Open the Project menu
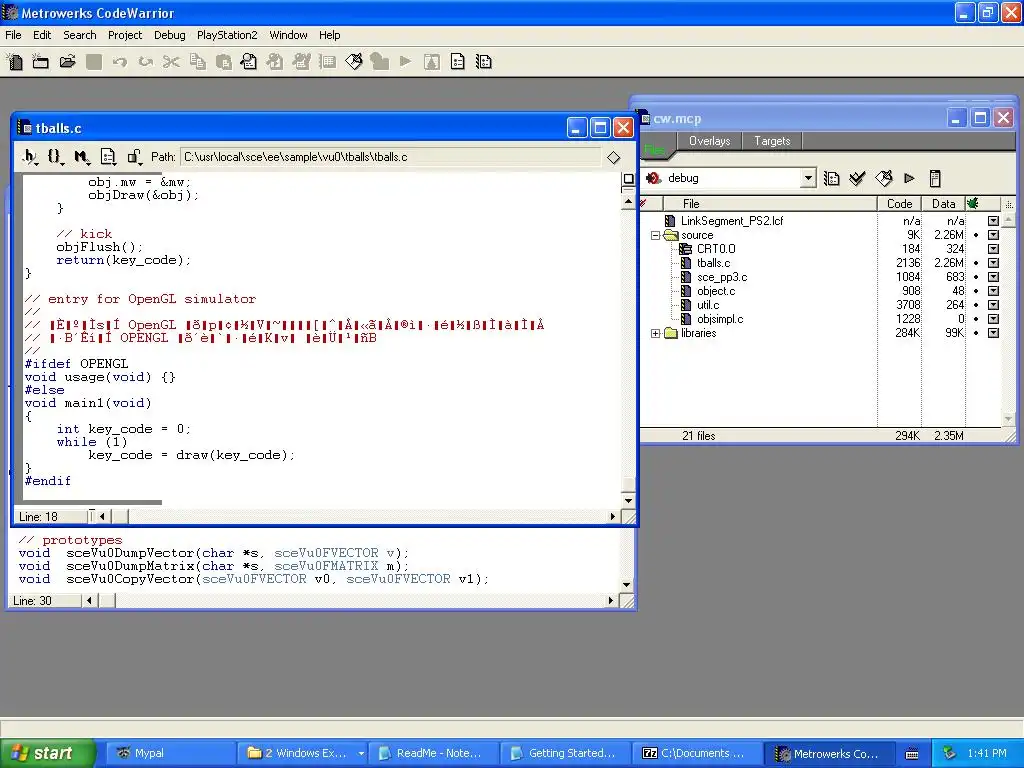Screen dimensions: 1024x768 point(125,35)
